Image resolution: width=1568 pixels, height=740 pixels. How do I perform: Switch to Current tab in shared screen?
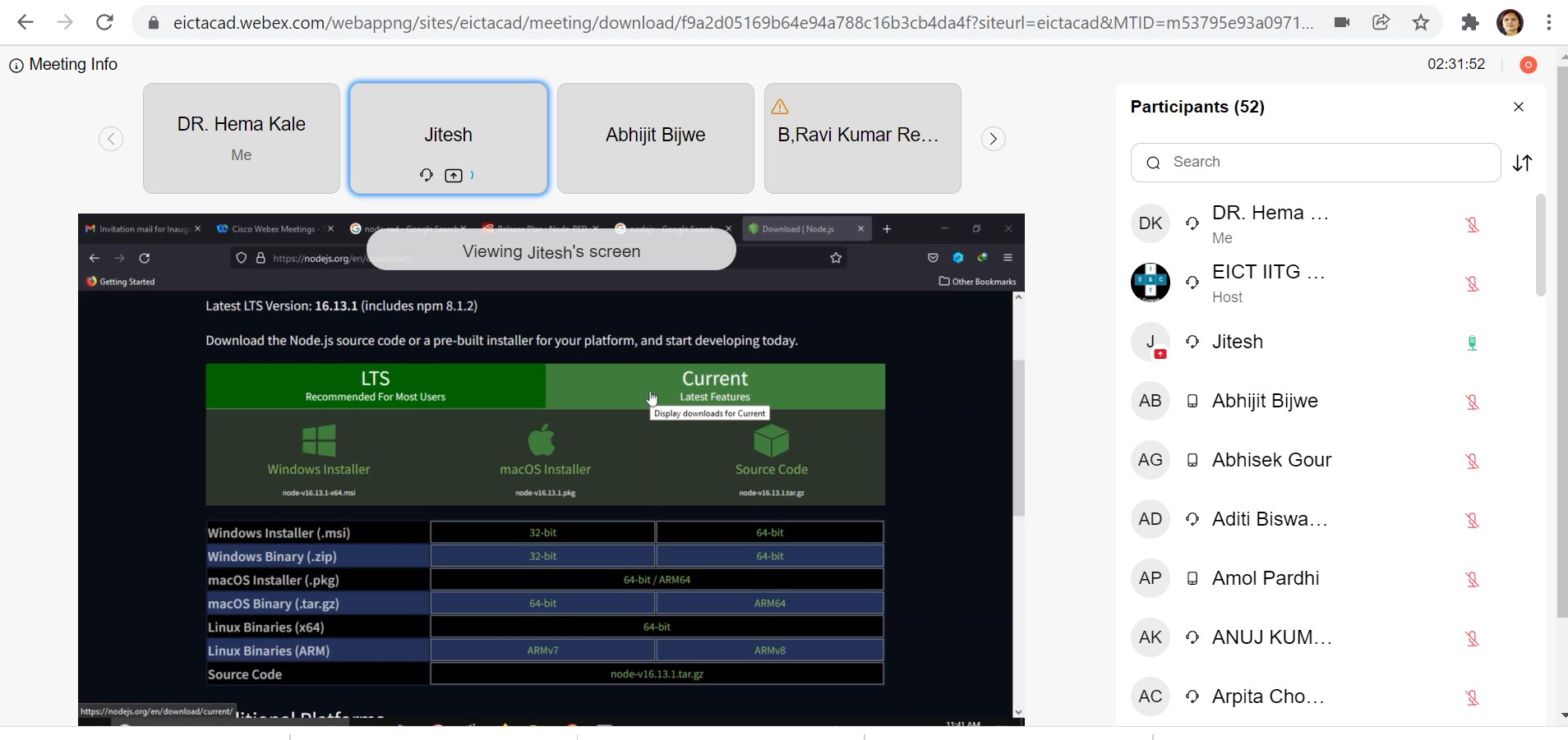[x=715, y=386]
